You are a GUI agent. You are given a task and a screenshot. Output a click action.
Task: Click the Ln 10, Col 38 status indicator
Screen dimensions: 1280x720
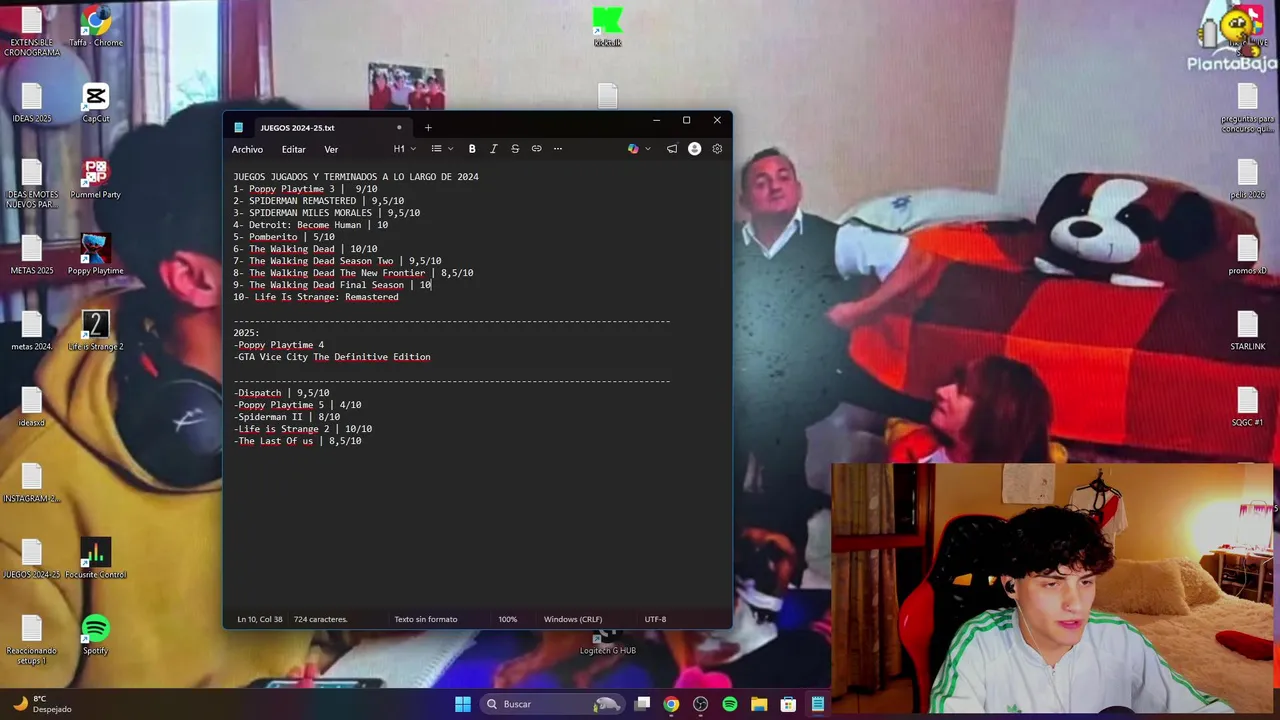(259, 619)
